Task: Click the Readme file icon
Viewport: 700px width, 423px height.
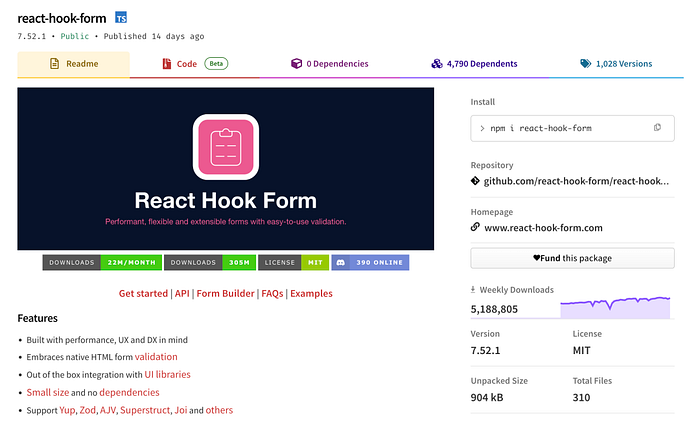Action: click(x=54, y=64)
